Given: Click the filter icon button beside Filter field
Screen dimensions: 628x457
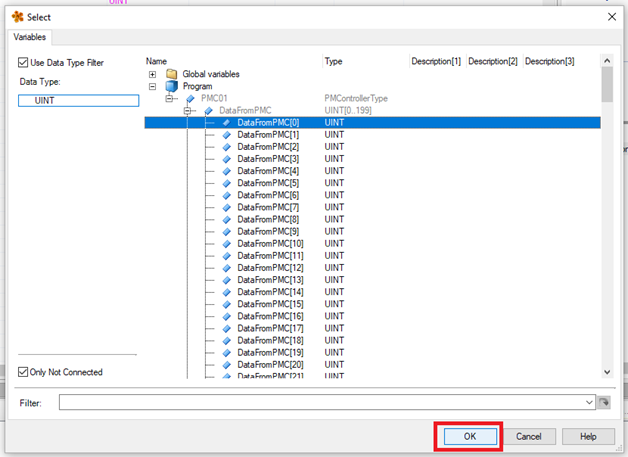Looking at the screenshot, I should point(603,402).
